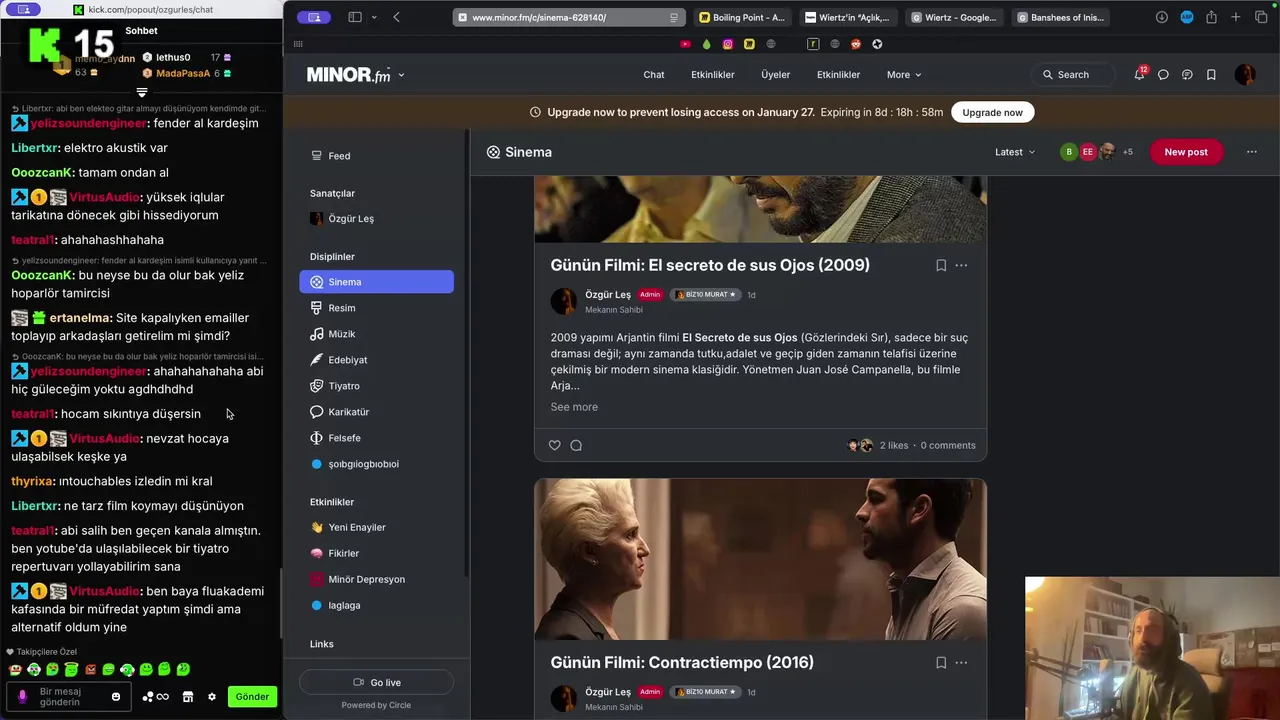1280x720 pixels.
Task: Open Özgür Leş under Sanatçılar
Action: [377, 219]
